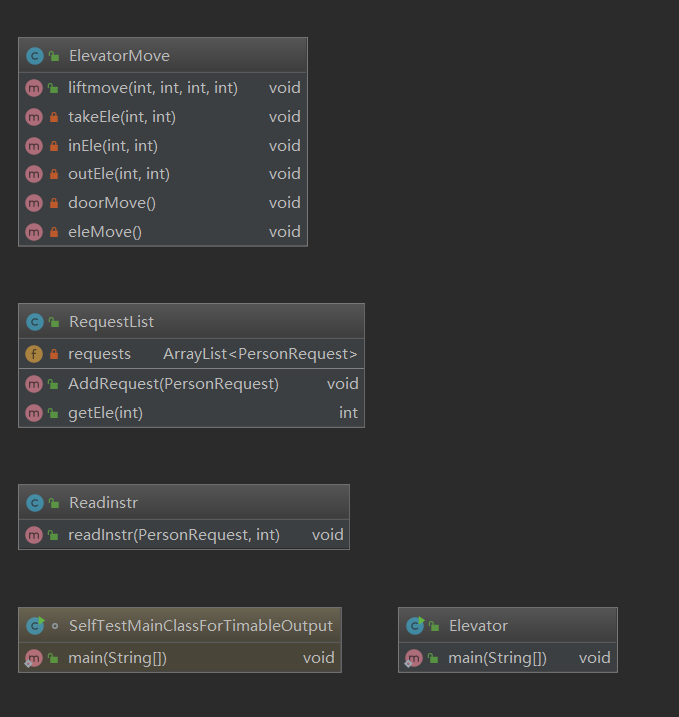Image resolution: width=679 pixels, height=717 pixels.
Task: Click the lock icon beside takeEle
Action: (x=54, y=117)
